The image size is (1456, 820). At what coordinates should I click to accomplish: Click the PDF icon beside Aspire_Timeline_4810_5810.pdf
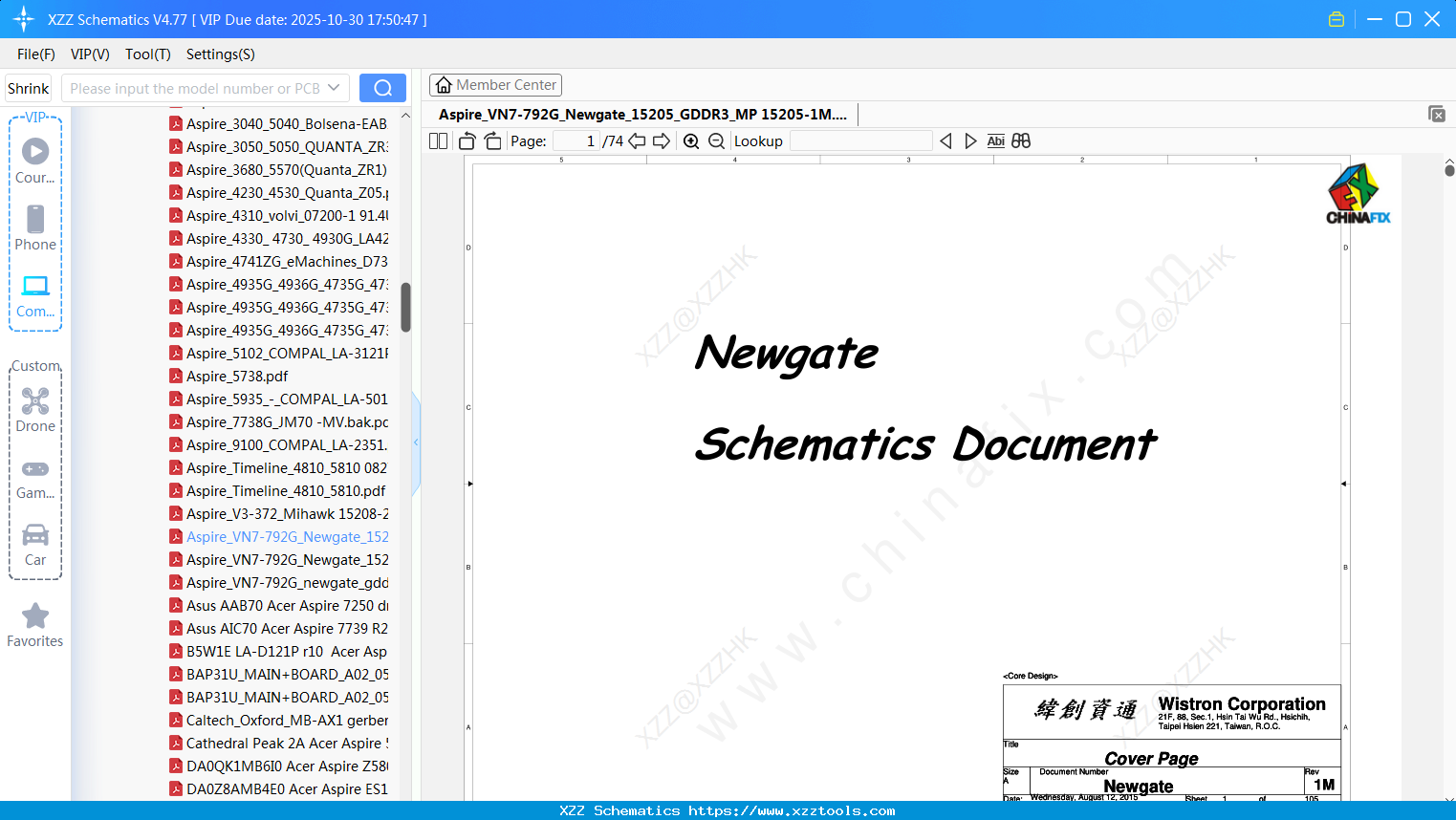pyautogui.click(x=176, y=491)
